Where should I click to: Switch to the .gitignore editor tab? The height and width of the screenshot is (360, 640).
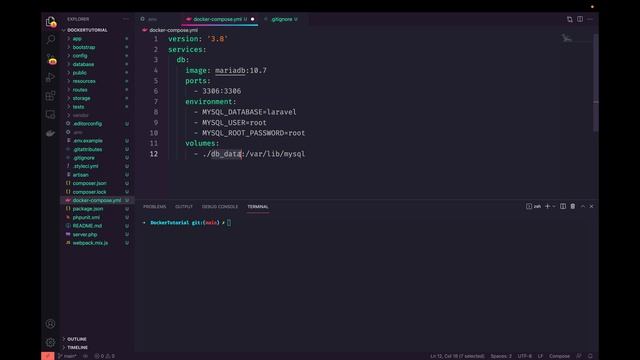282,19
